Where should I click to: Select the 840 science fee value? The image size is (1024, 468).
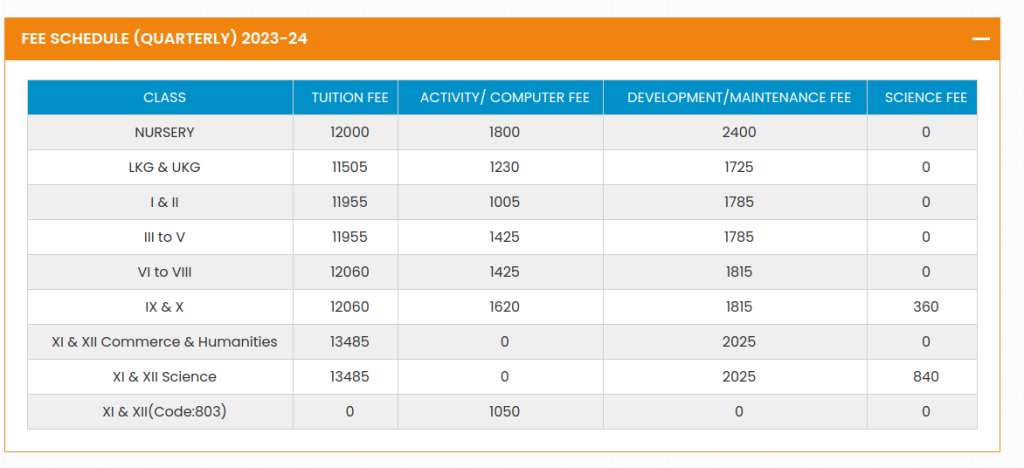pos(925,377)
